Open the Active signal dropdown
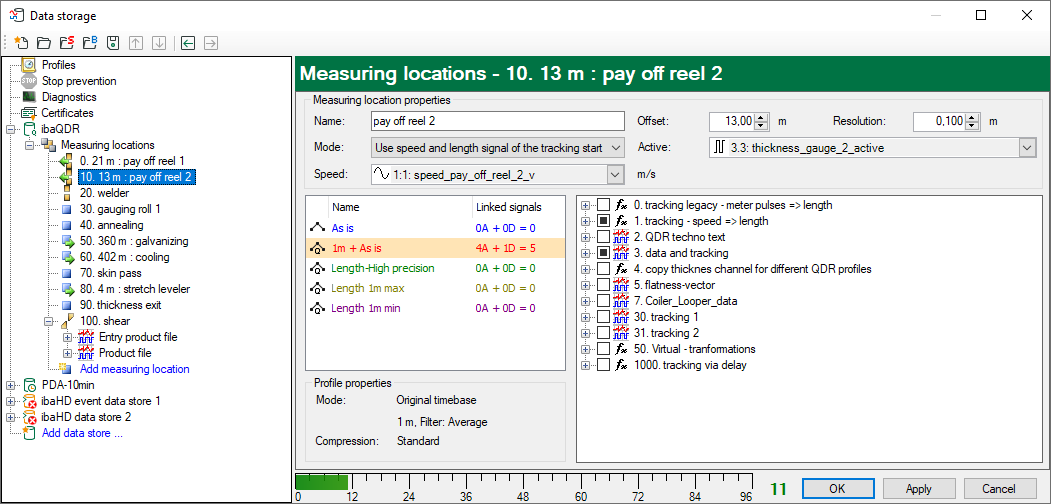1051x504 pixels. click(x=1028, y=147)
